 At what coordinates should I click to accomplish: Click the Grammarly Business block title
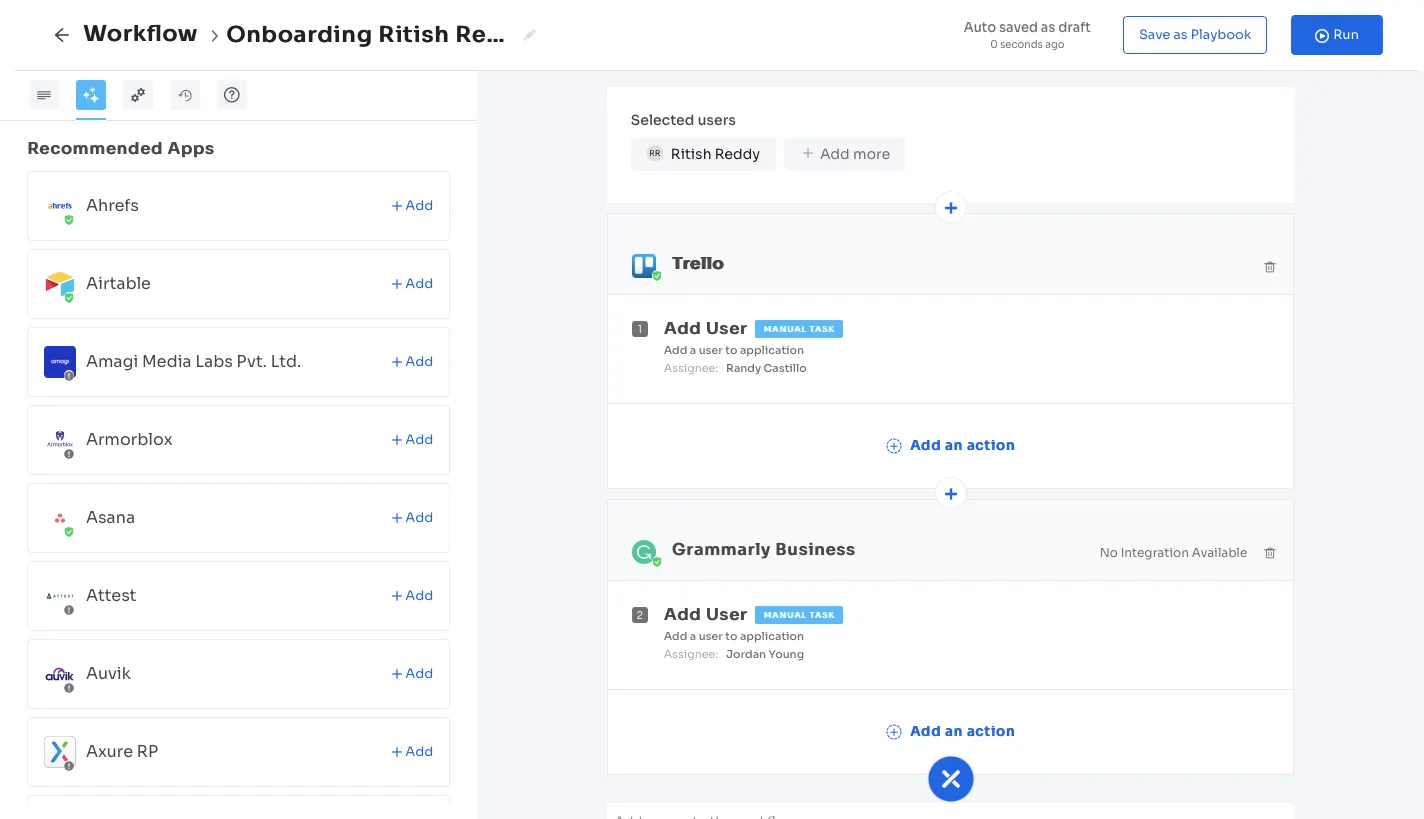pyautogui.click(x=763, y=550)
